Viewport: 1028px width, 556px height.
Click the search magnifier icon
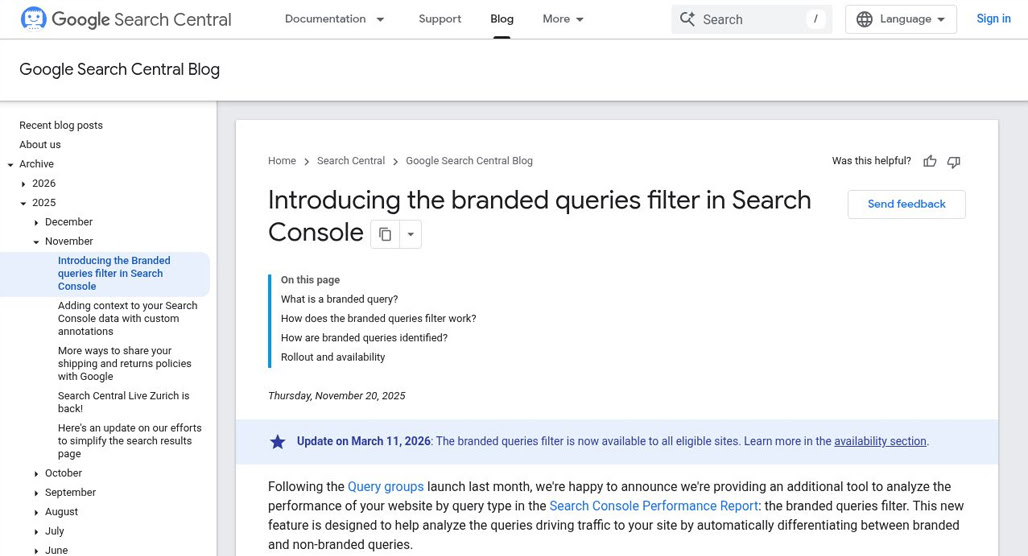(687, 19)
